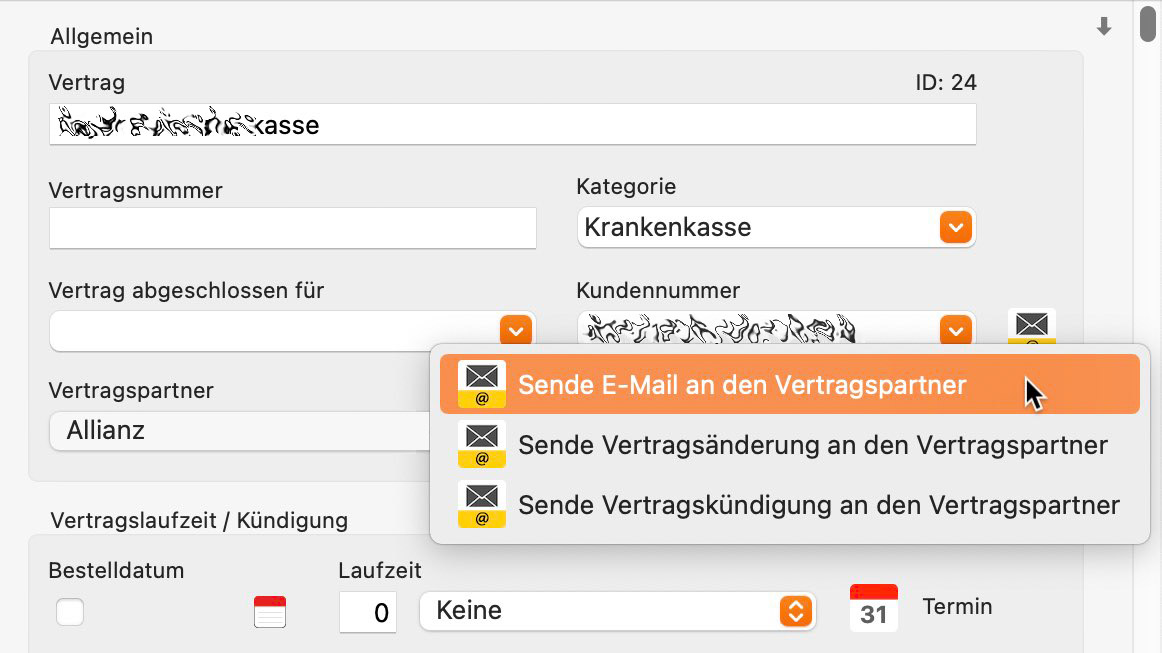This screenshot has width=1162, height=653.
Task: Click into the Vertragsnummer input field
Action: coord(292,228)
